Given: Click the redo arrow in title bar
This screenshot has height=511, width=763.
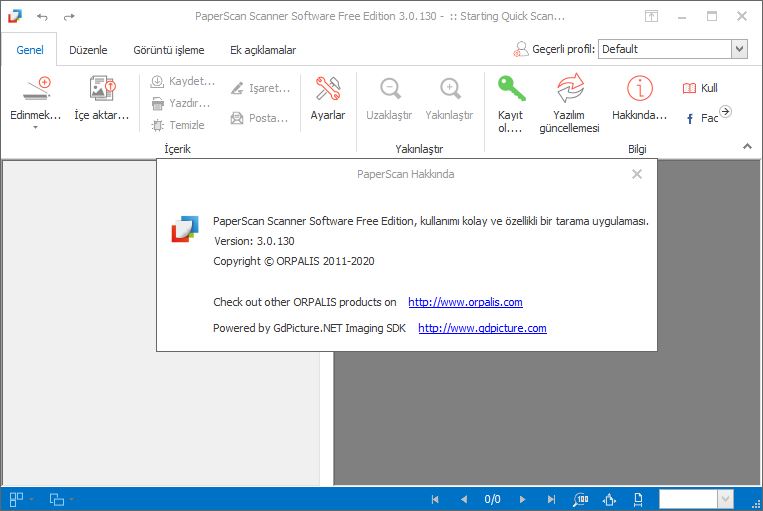Looking at the screenshot, I should pos(69,17).
